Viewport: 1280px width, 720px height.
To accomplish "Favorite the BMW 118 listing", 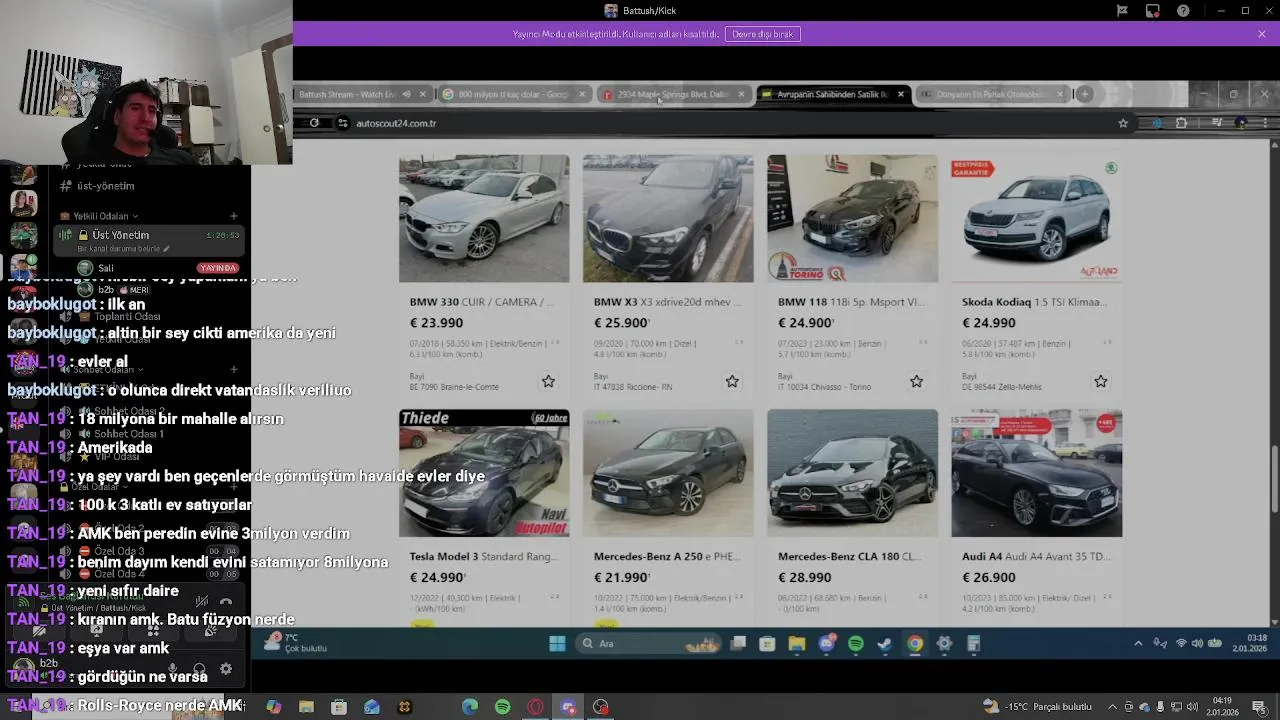I will coord(916,381).
